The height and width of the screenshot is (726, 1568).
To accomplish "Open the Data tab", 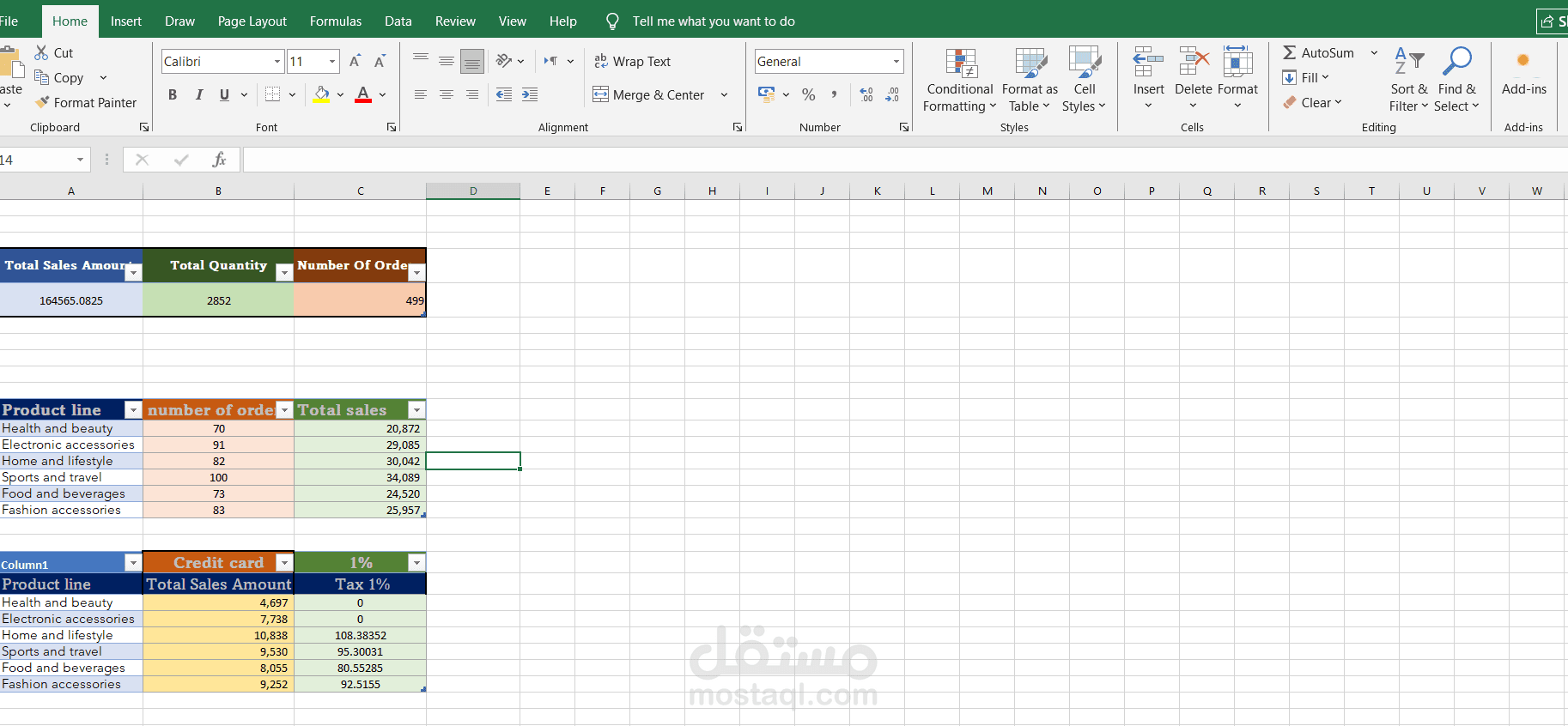I will tap(398, 21).
